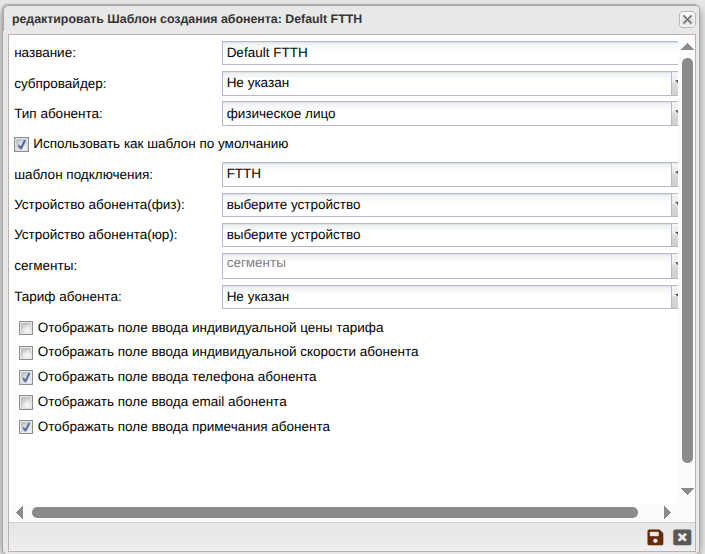The width and height of the screenshot is (705, 554).
Task: Click the название text field
Action: 450,52
